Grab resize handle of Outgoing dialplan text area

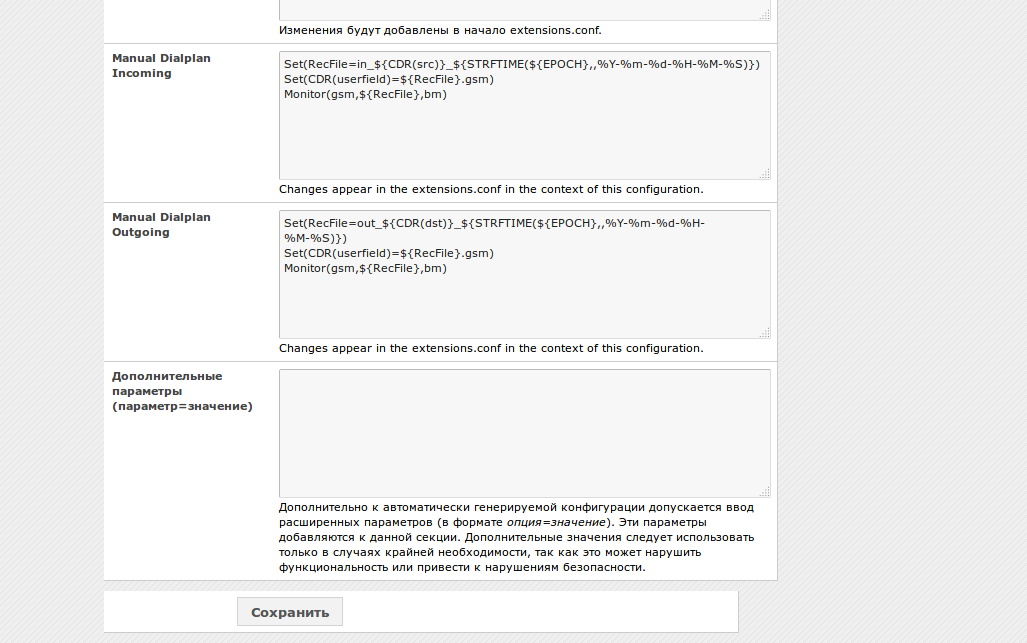[764, 332]
